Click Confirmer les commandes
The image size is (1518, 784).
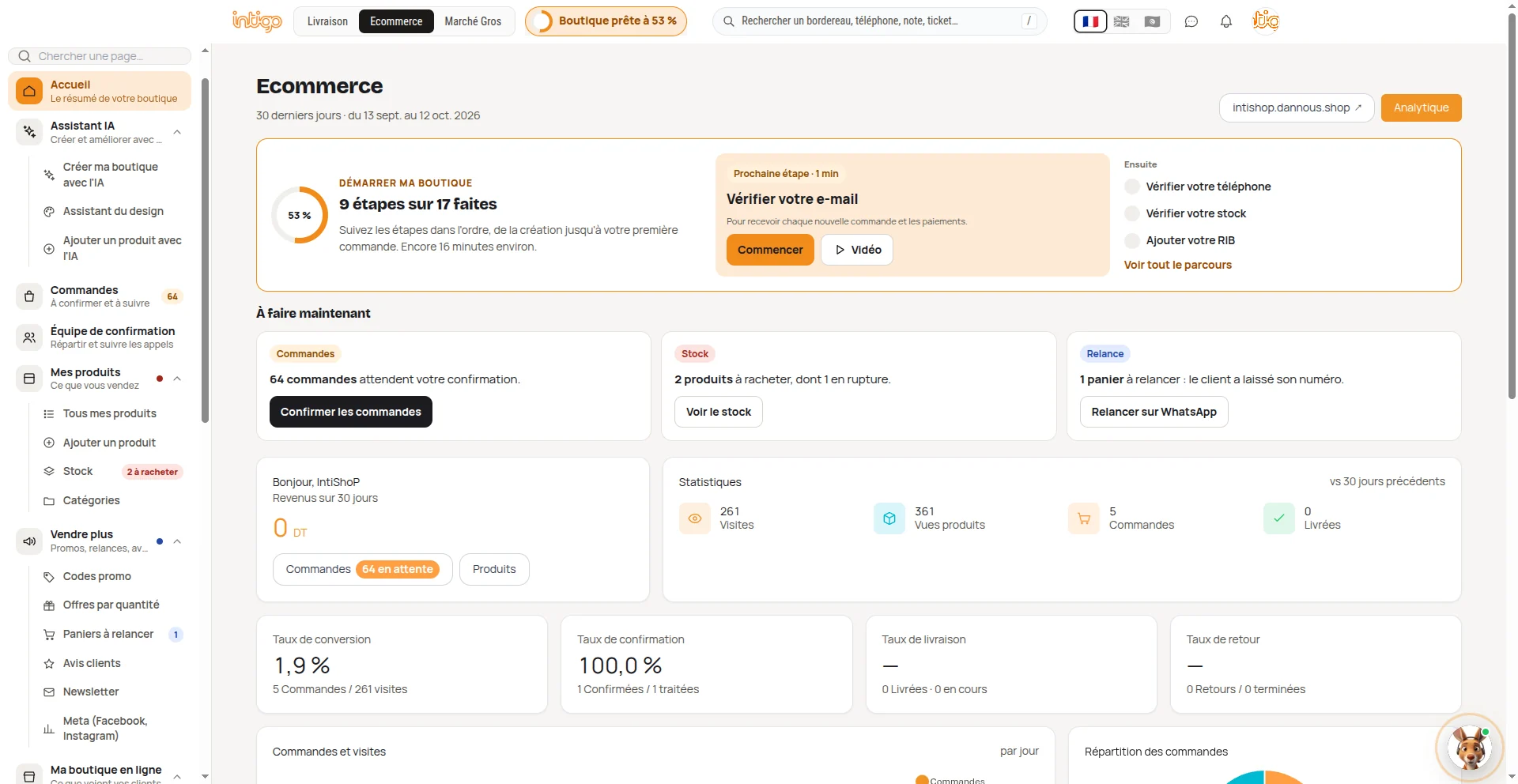coord(351,412)
